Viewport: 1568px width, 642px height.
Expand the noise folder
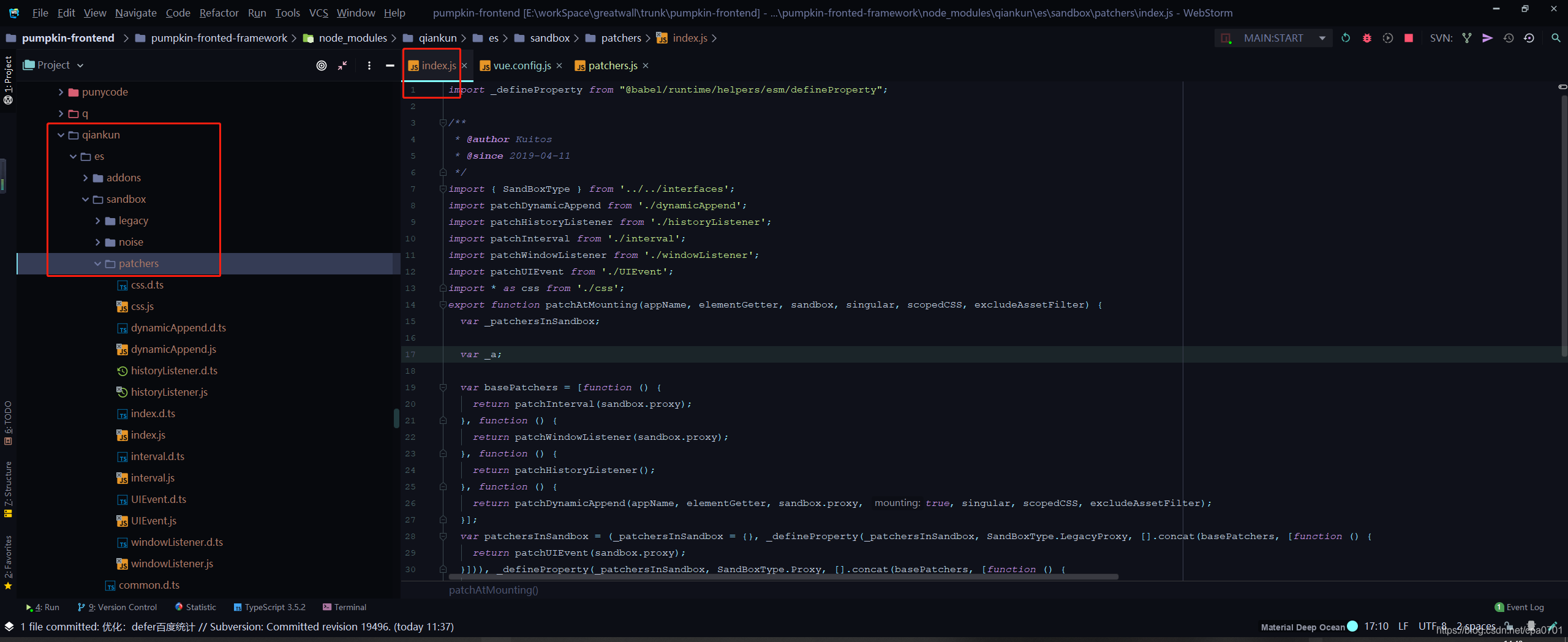pyautogui.click(x=97, y=242)
